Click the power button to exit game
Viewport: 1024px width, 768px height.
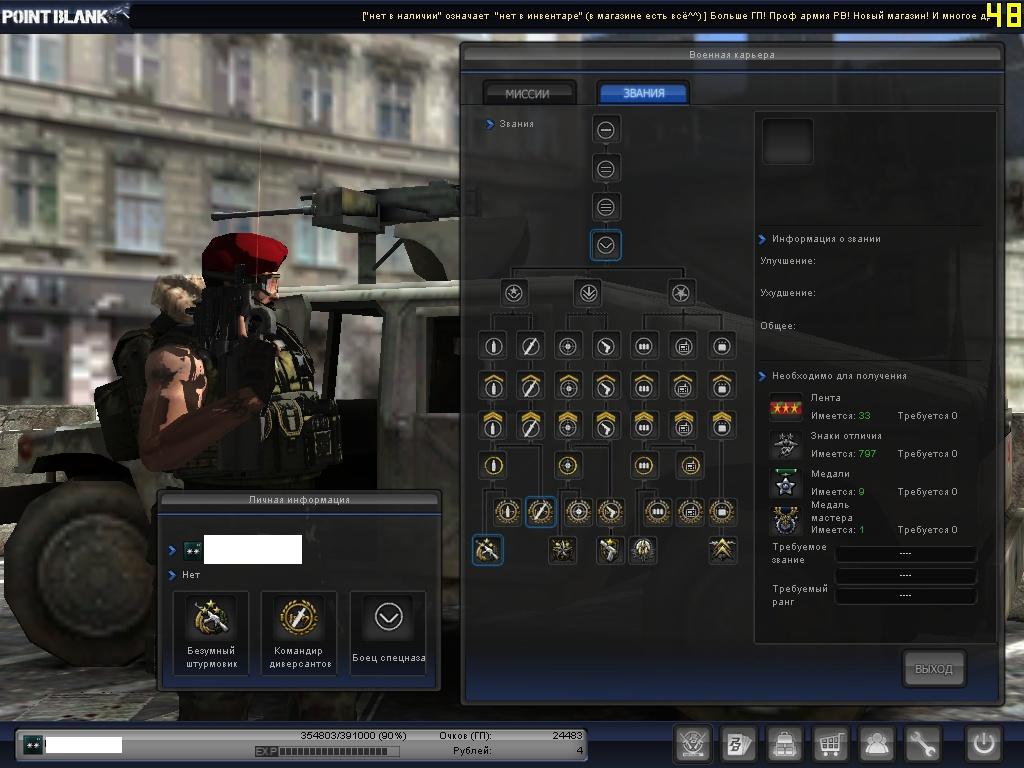point(983,744)
